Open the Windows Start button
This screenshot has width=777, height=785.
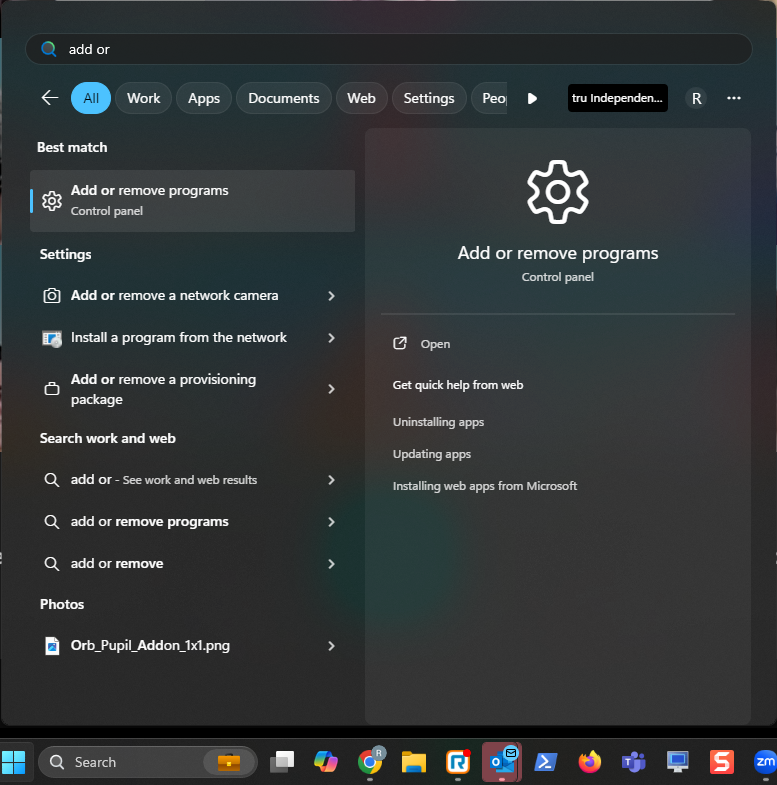14,762
